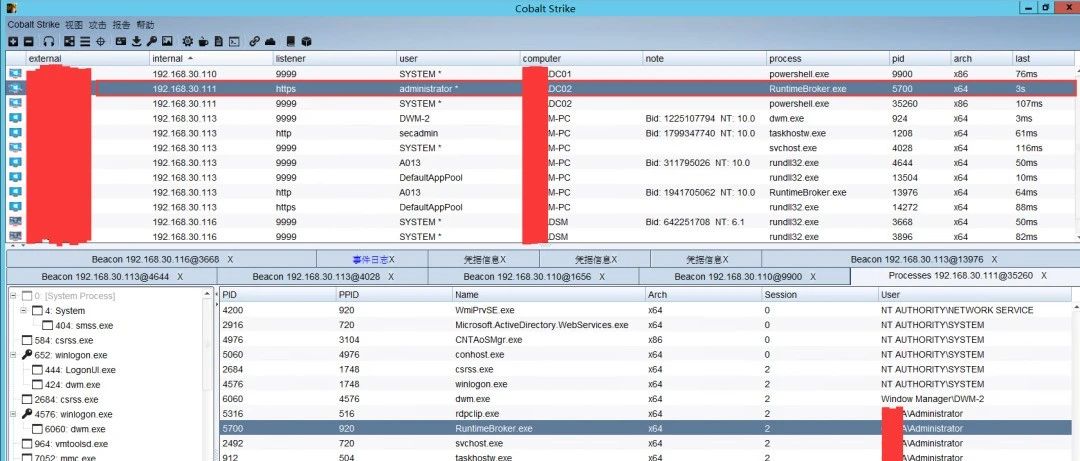Switch to the 事件日志 tab
Viewport: 1080px width, 461px height.
click(x=371, y=260)
